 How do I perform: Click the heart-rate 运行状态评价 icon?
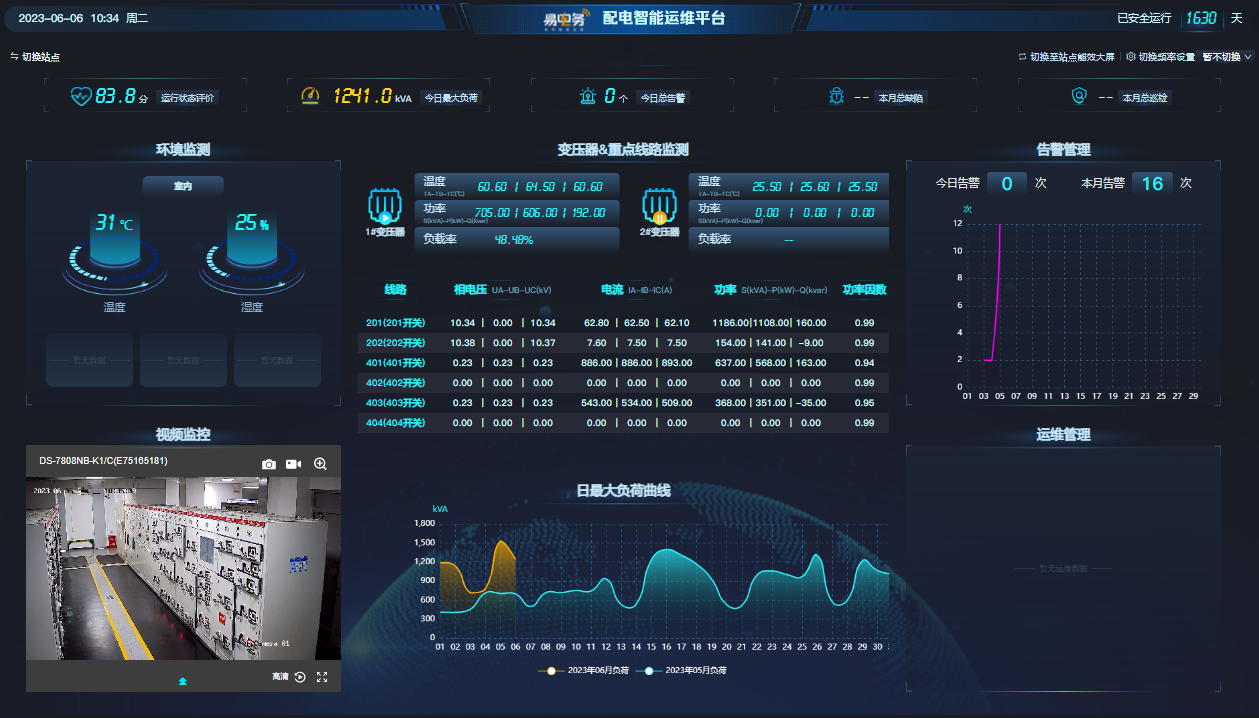[x=81, y=96]
